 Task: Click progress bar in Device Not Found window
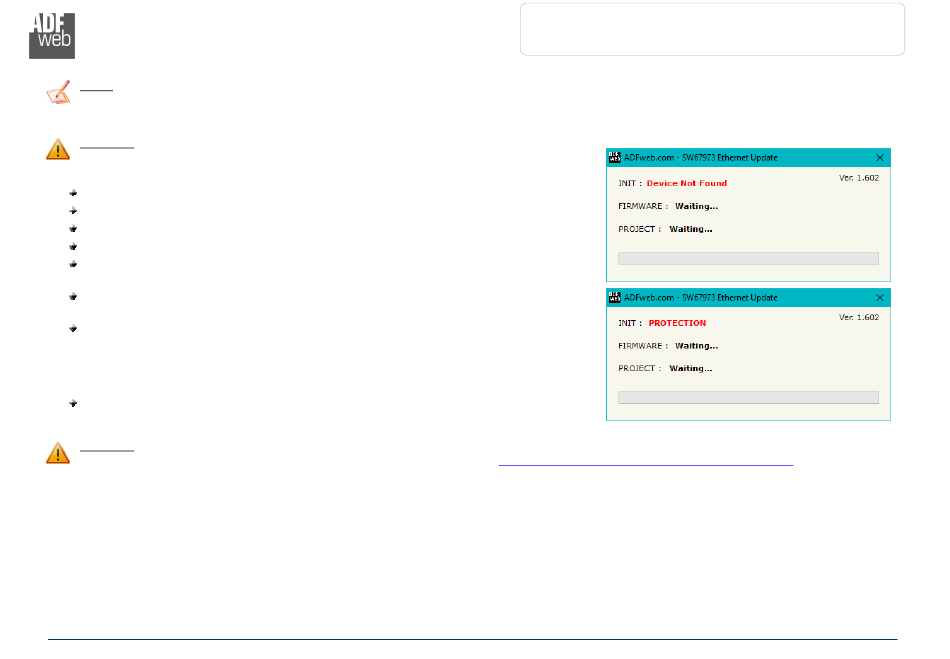click(x=748, y=258)
